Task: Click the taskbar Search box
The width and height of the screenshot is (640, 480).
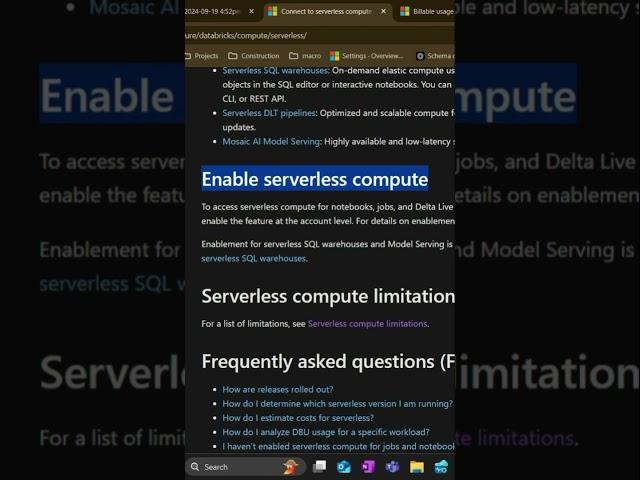Action: [245, 467]
